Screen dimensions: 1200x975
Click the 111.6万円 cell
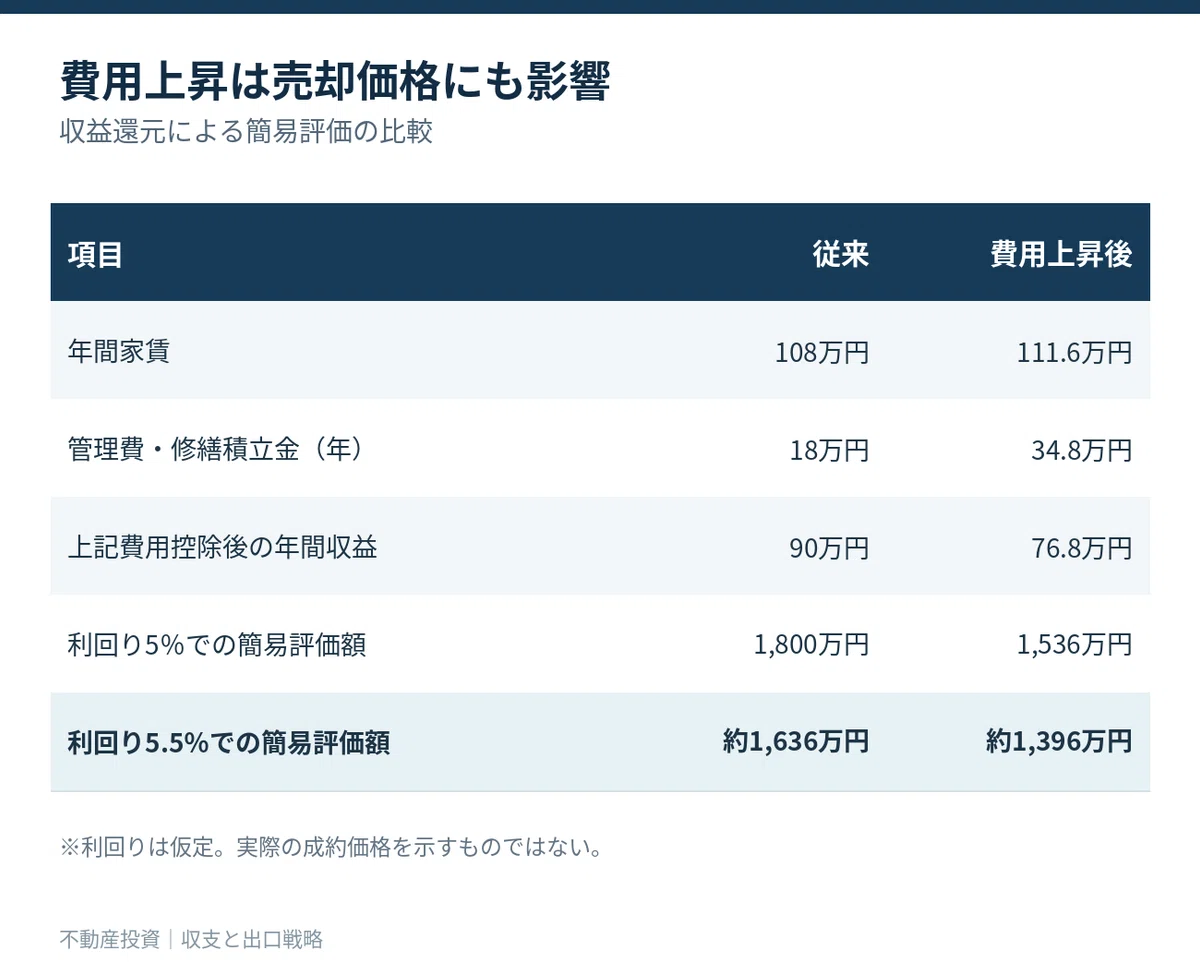(1074, 352)
